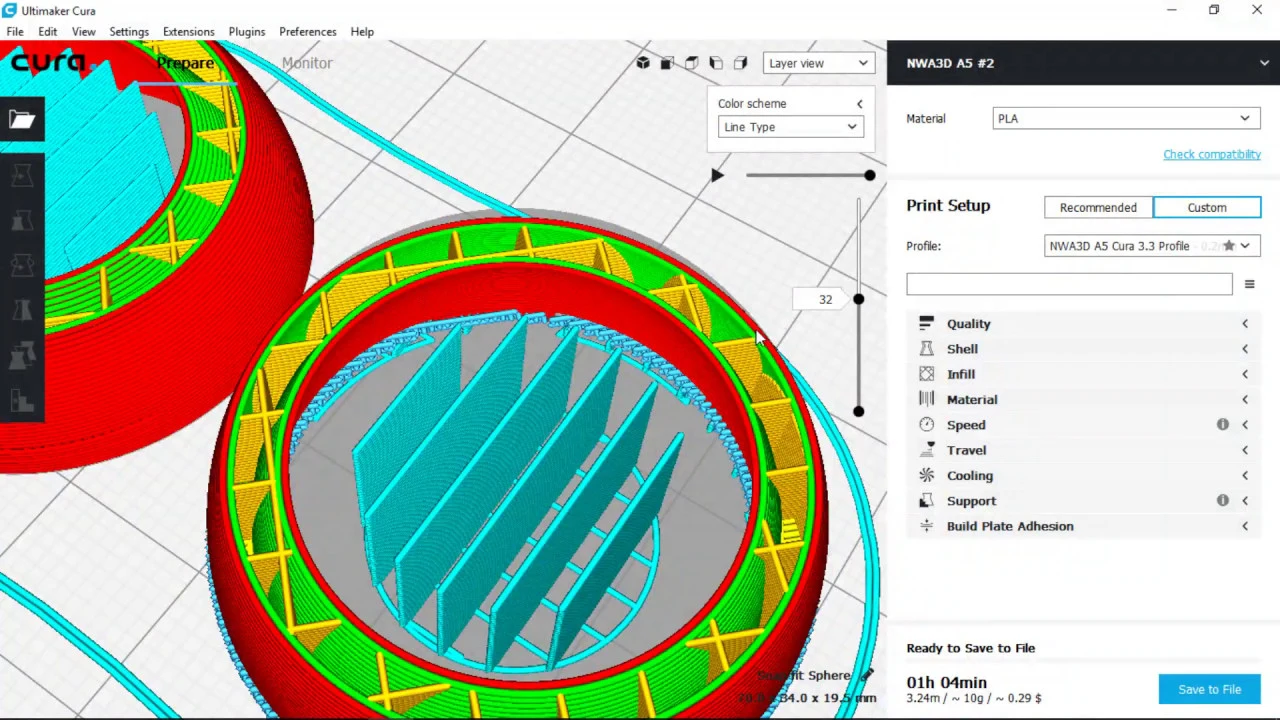Screen dimensions: 1280x720
Task: Expand the Build Plate Adhesion section
Action: 1245,526
